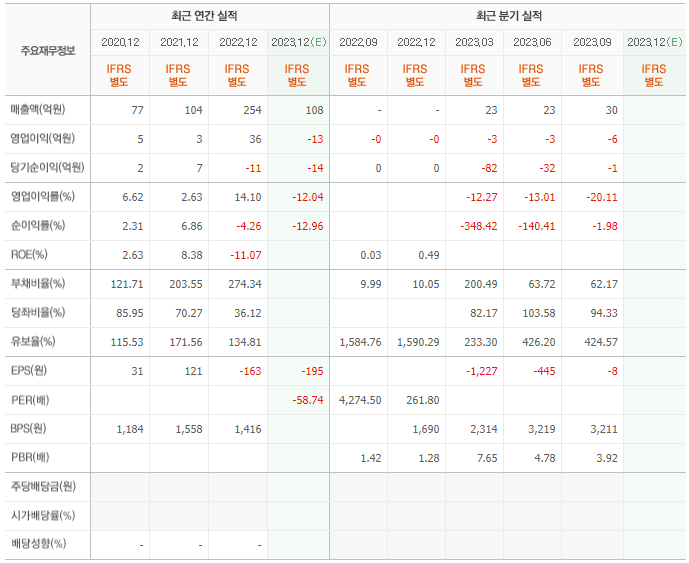689x563 pixels.
Task: Click revenue value 254 for 2022.12
Action: (252, 110)
